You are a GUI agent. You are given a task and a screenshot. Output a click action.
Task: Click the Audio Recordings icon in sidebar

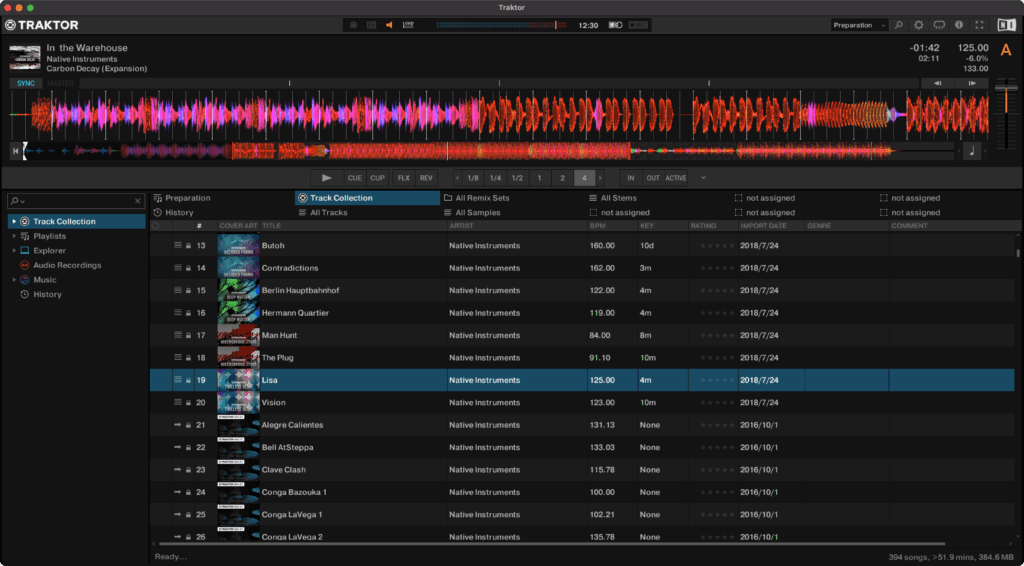(24, 265)
